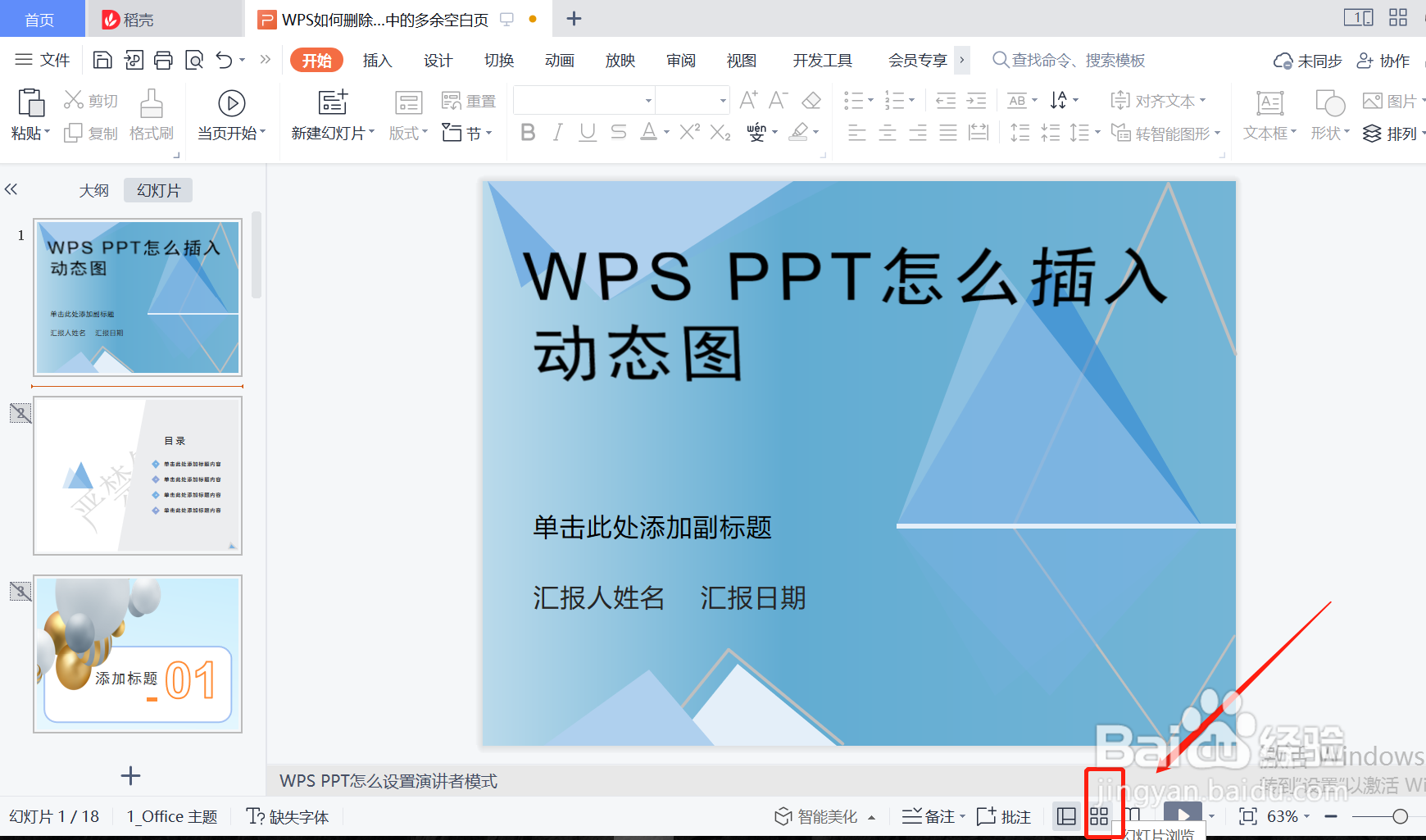Image resolution: width=1426 pixels, height=840 pixels.
Task: Switch to the Outline panel tab
Action: point(94,190)
